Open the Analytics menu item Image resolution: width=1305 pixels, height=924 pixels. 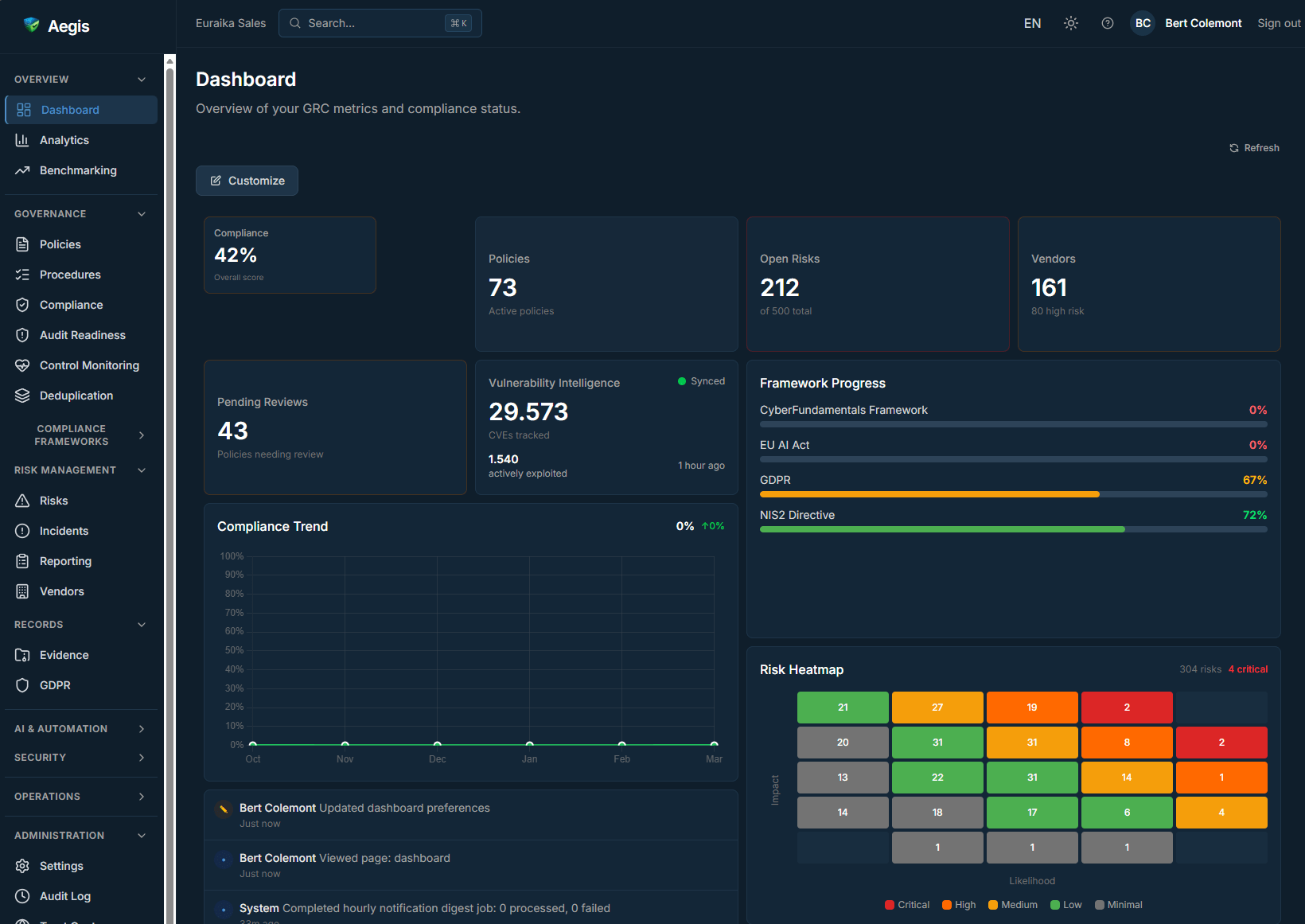[x=64, y=140]
